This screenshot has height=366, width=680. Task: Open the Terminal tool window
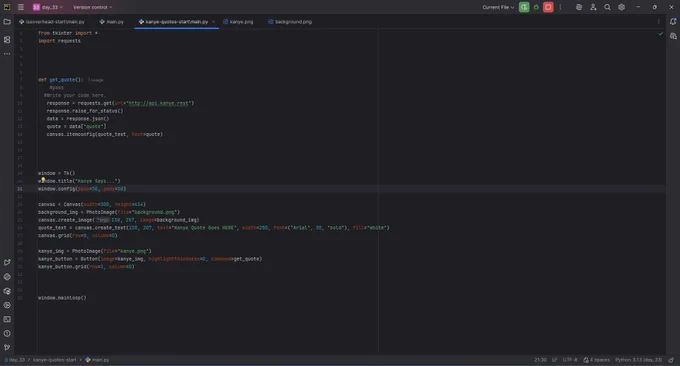(7, 319)
